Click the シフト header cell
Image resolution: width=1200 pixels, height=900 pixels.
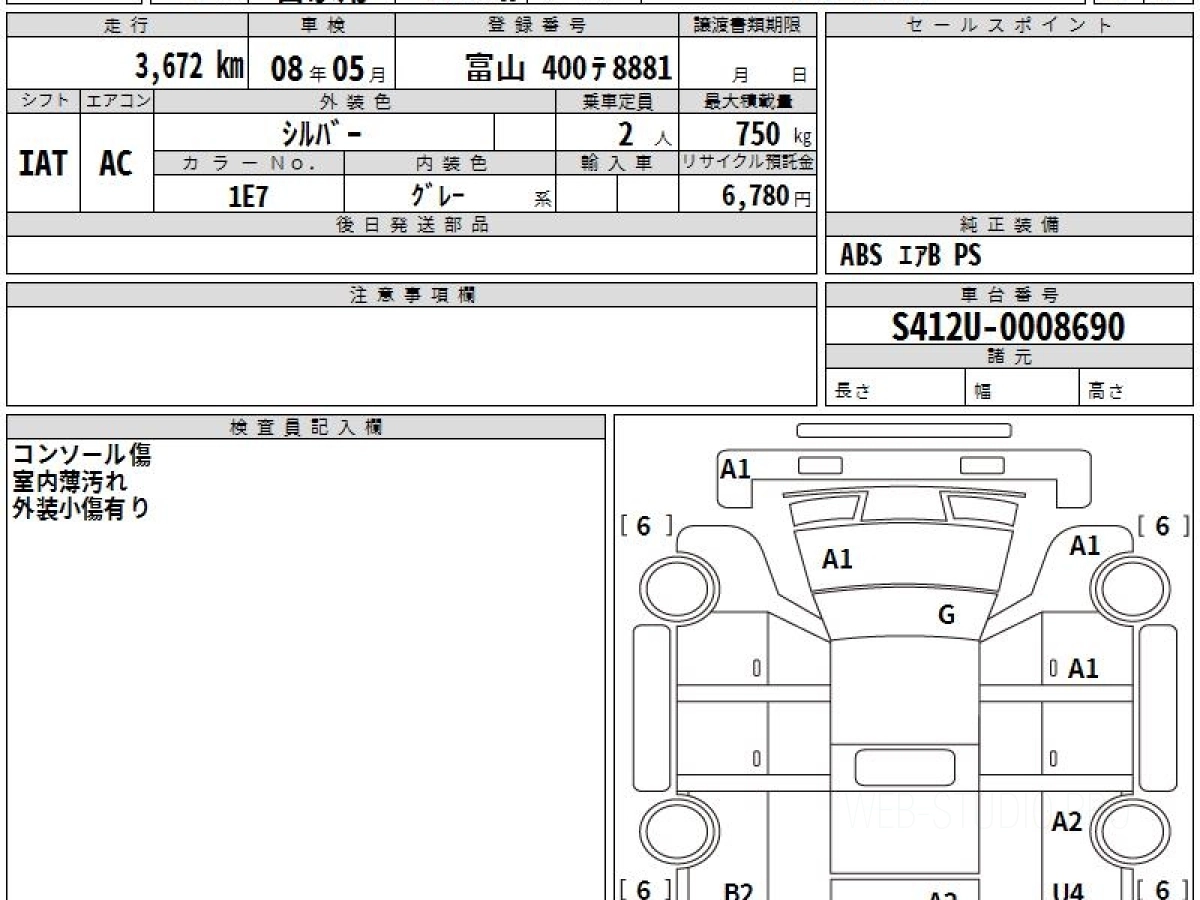pyautogui.click(x=43, y=101)
